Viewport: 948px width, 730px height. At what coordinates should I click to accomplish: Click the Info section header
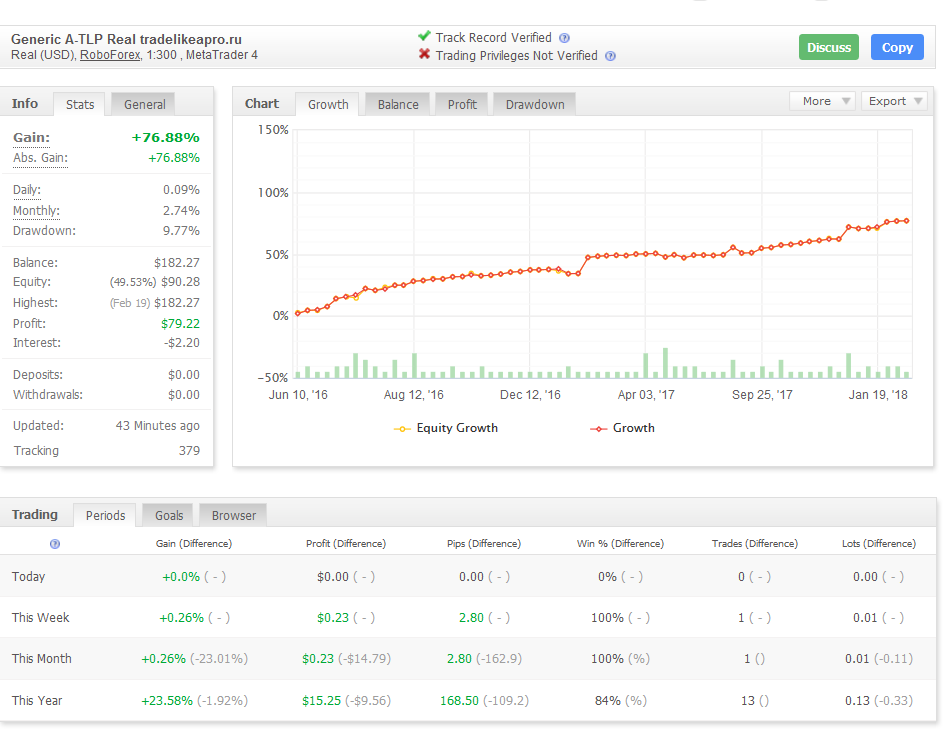(25, 103)
